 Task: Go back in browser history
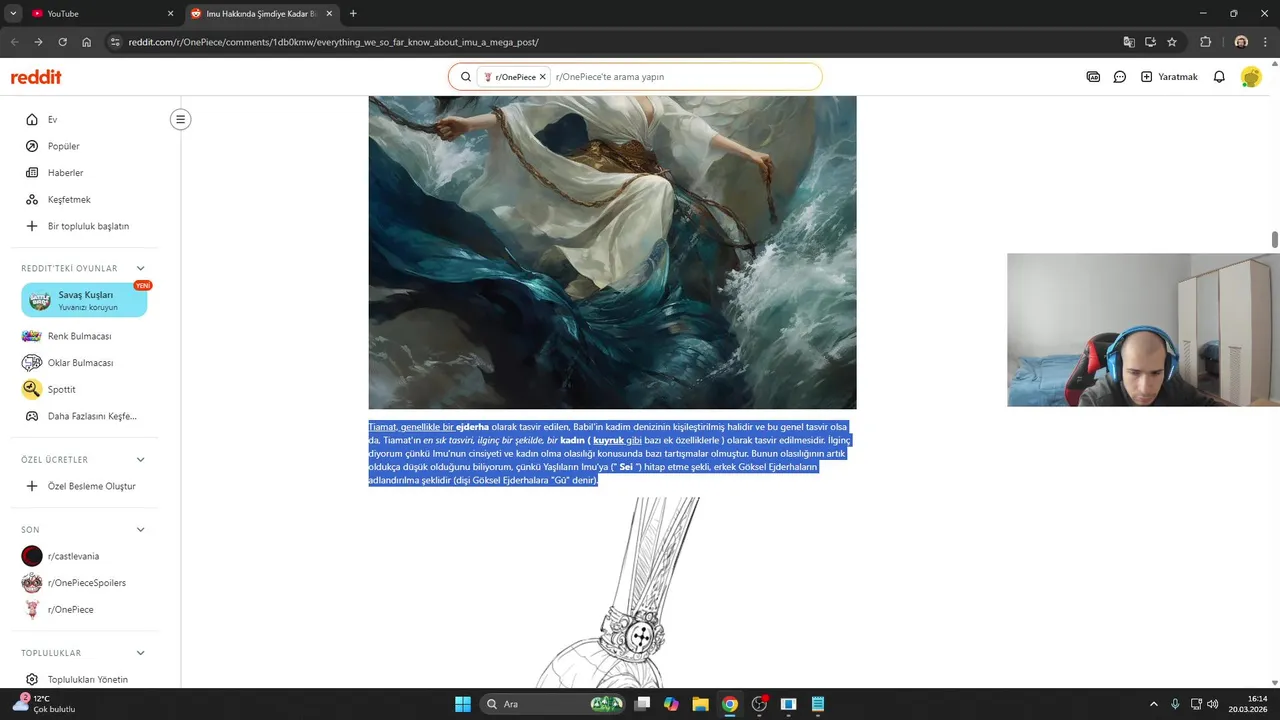point(14,42)
